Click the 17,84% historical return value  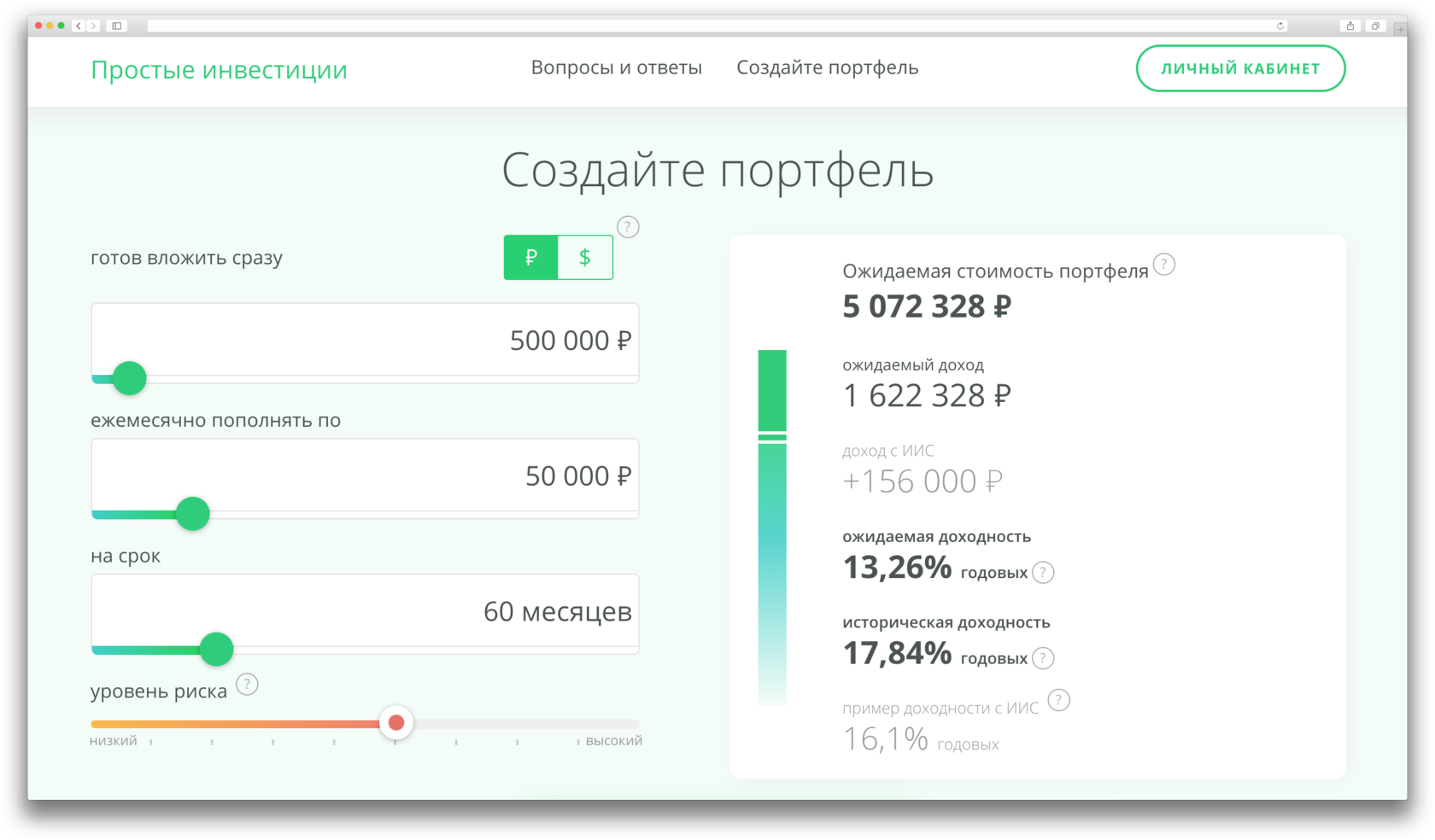(897, 654)
